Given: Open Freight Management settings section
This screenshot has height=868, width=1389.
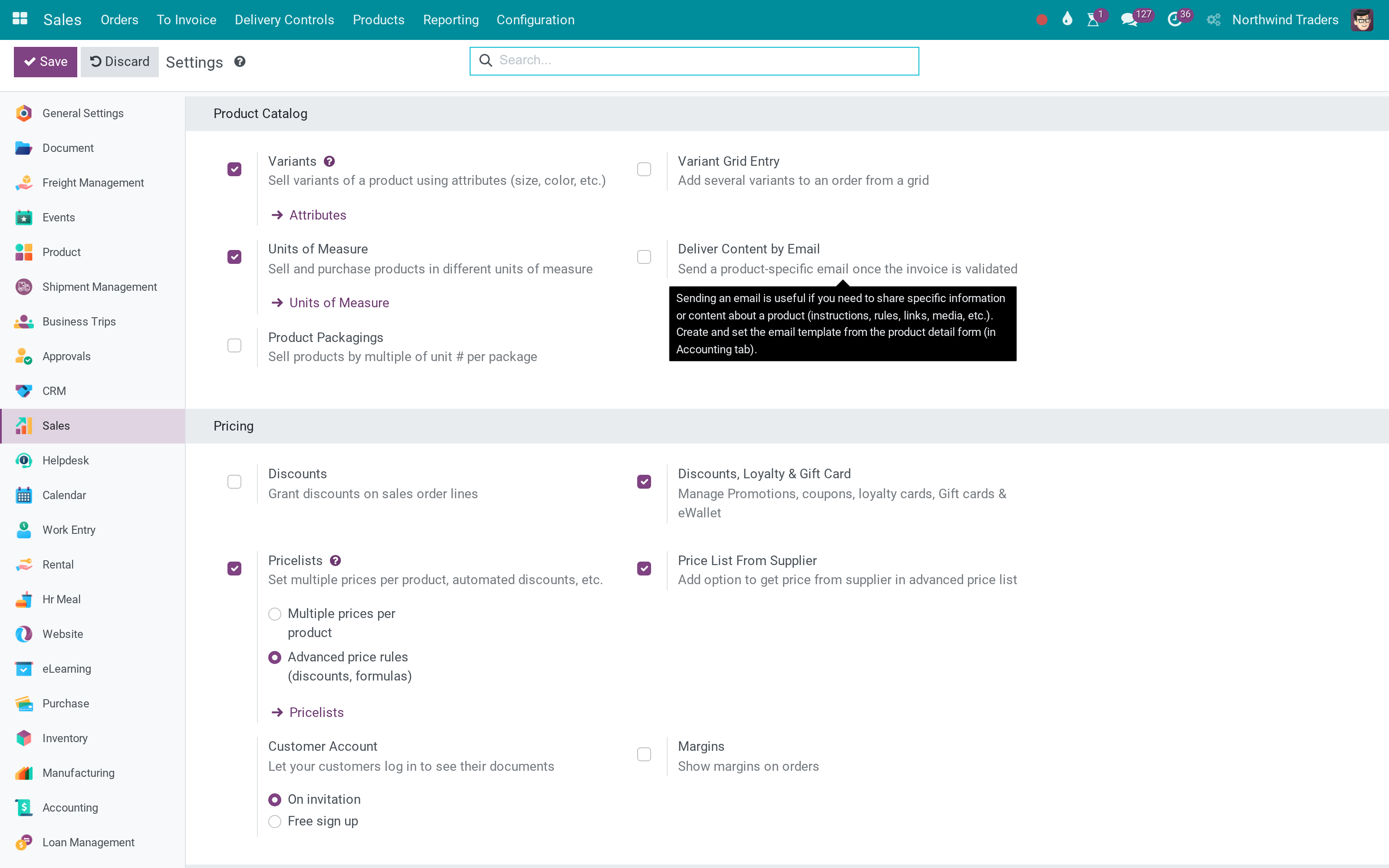Looking at the screenshot, I should click(x=92, y=183).
